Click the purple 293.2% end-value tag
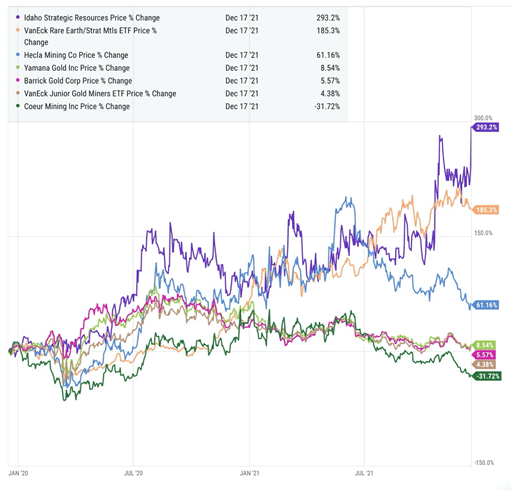 [x=485, y=127]
